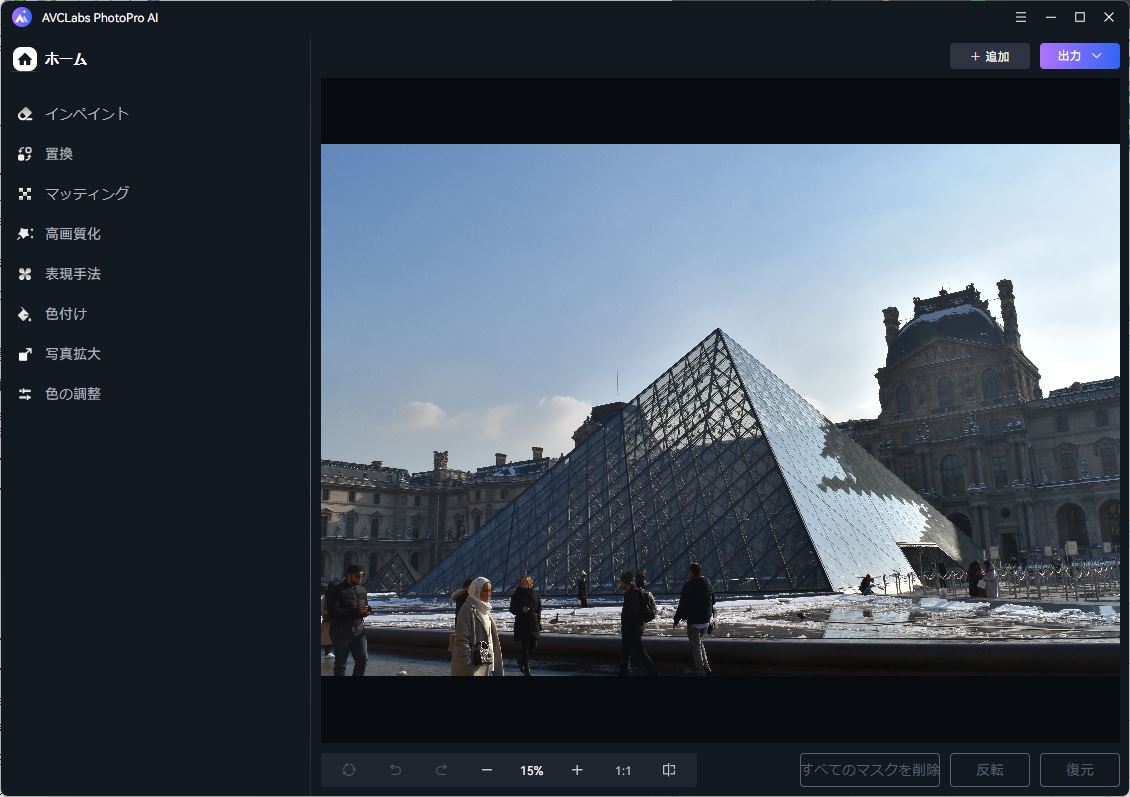The image size is (1130, 797).
Task: Toggle the compare split-view icon
Action: pos(669,770)
